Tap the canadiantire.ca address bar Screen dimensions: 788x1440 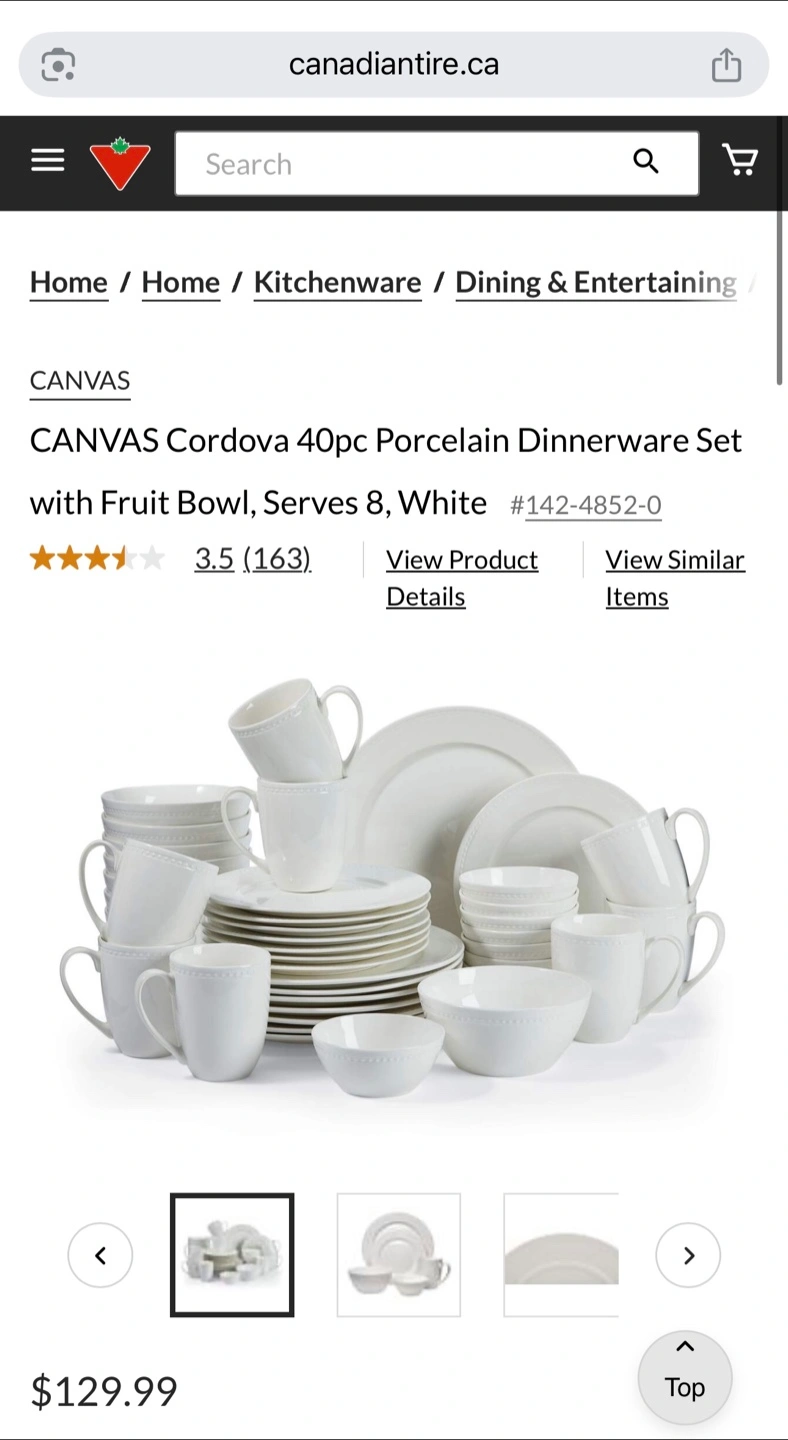pyautogui.click(x=394, y=64)
